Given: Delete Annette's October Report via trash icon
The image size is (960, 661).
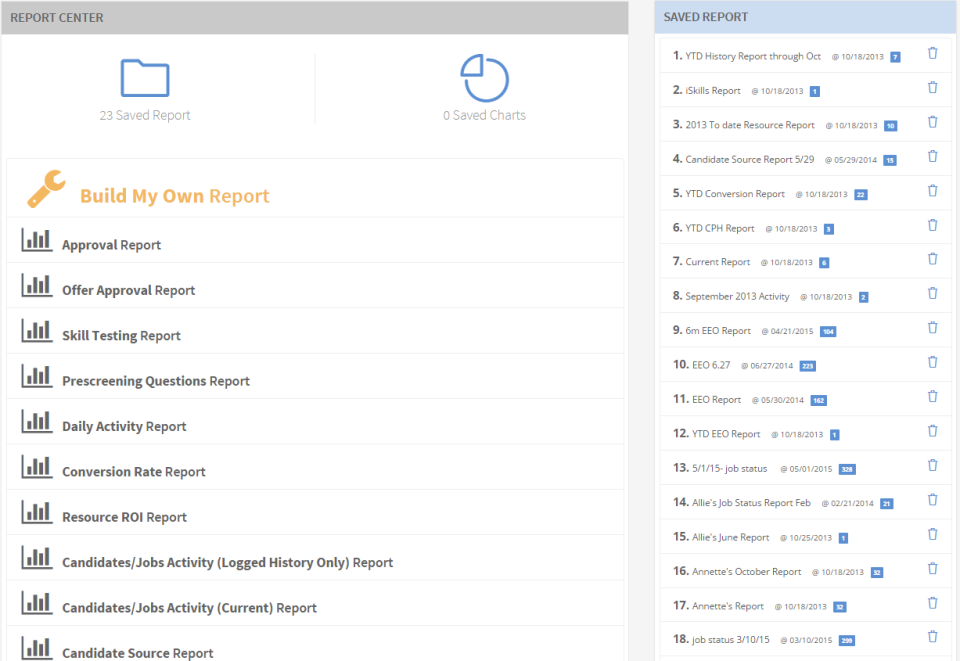Looking at the screenshot, I should (932, 570).
